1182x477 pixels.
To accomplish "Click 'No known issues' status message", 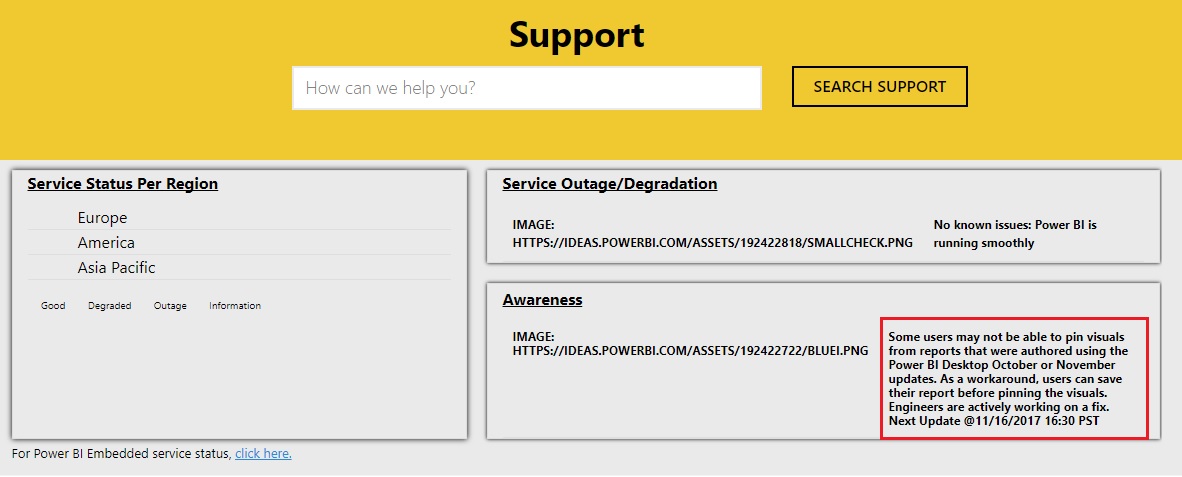I will coord(1015,234).
